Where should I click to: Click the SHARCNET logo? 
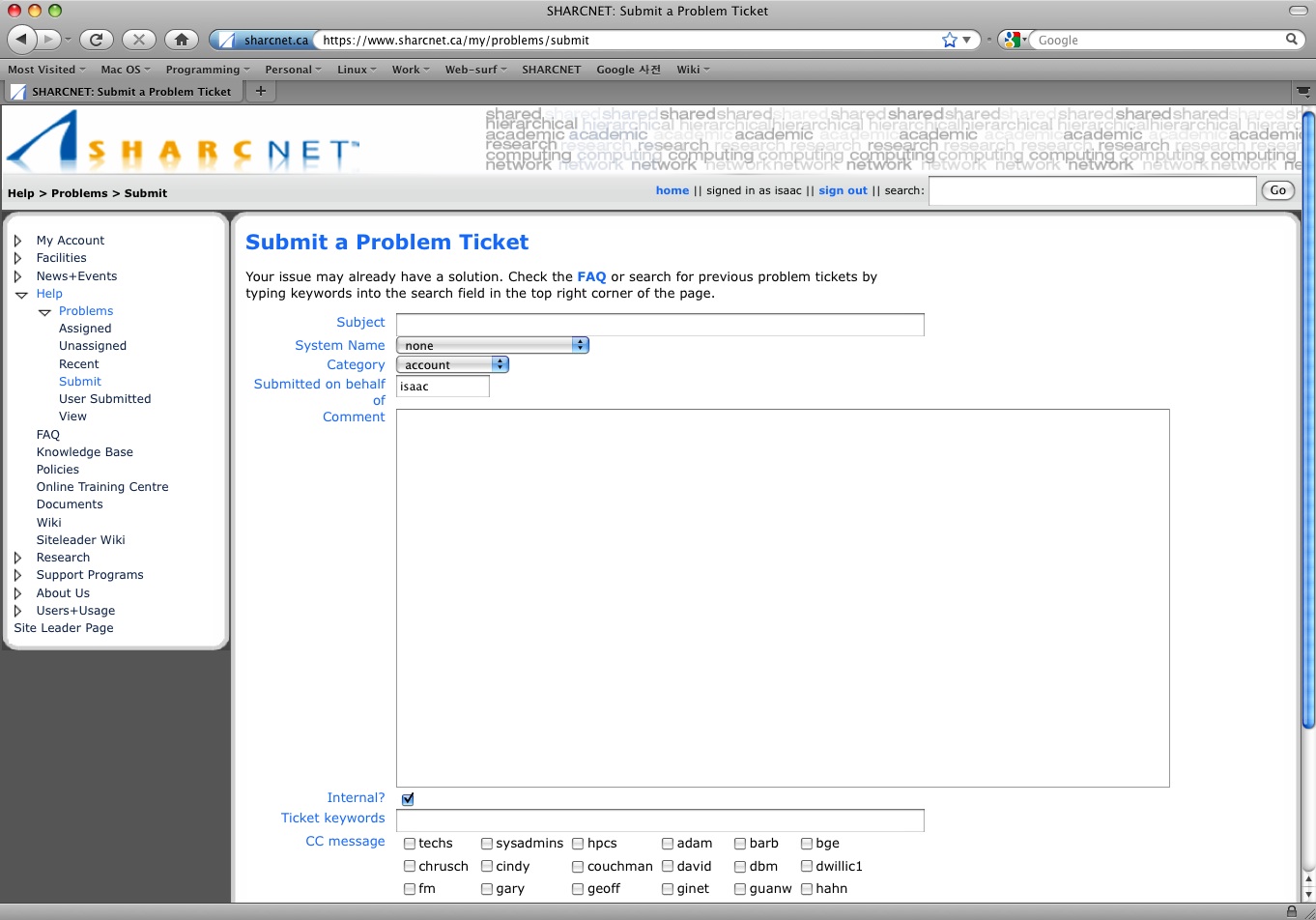click(x=184, y=142)
